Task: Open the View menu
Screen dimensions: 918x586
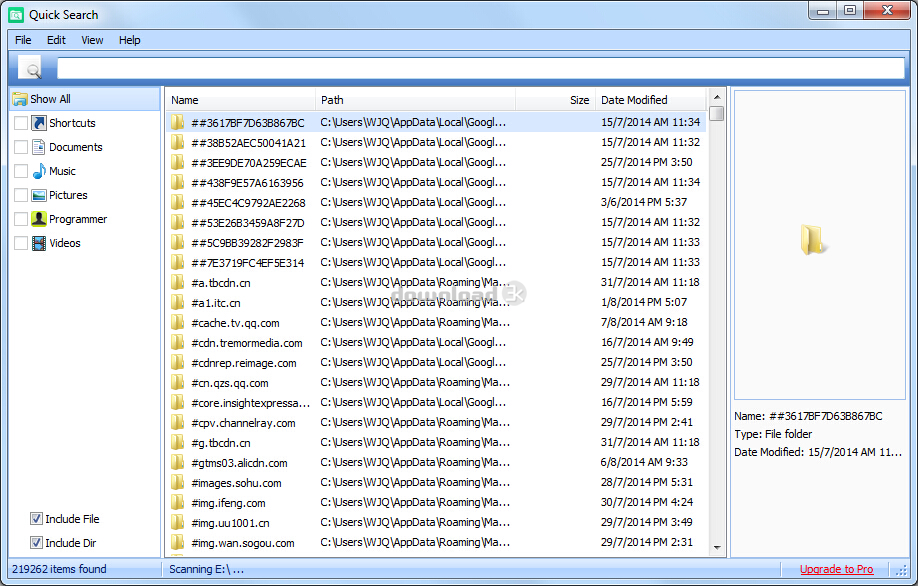Action: [93, 40]
